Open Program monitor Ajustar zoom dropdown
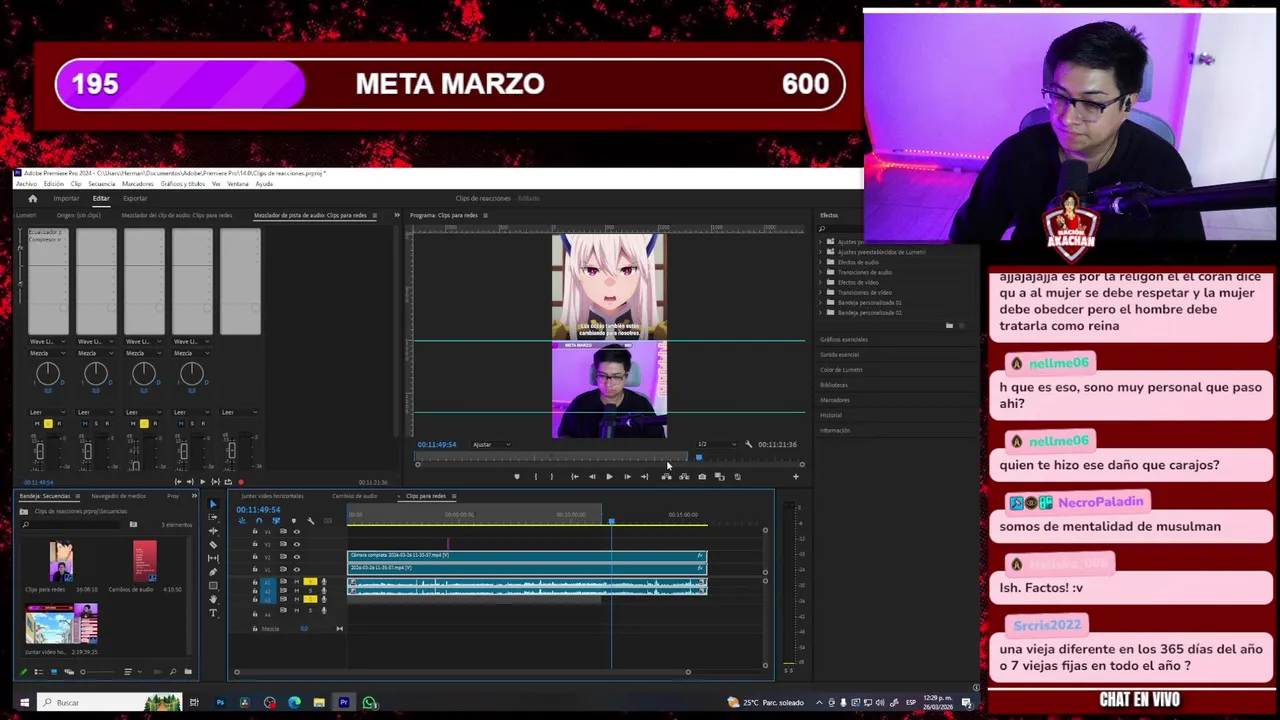Screen dimensions: 1280x720 pyautogui.click(x=491, y=444)
